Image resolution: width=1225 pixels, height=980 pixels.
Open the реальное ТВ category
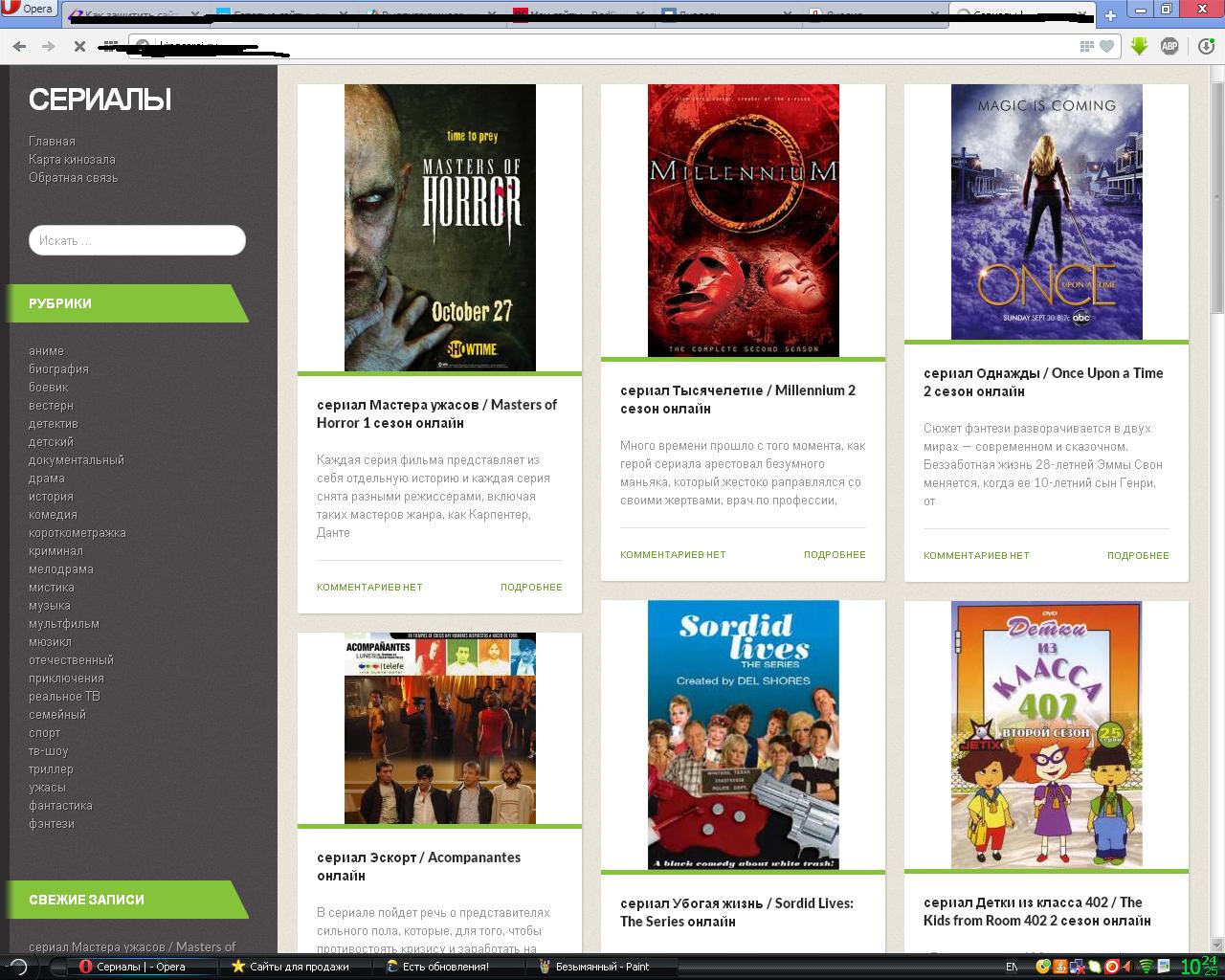point(64,697)
